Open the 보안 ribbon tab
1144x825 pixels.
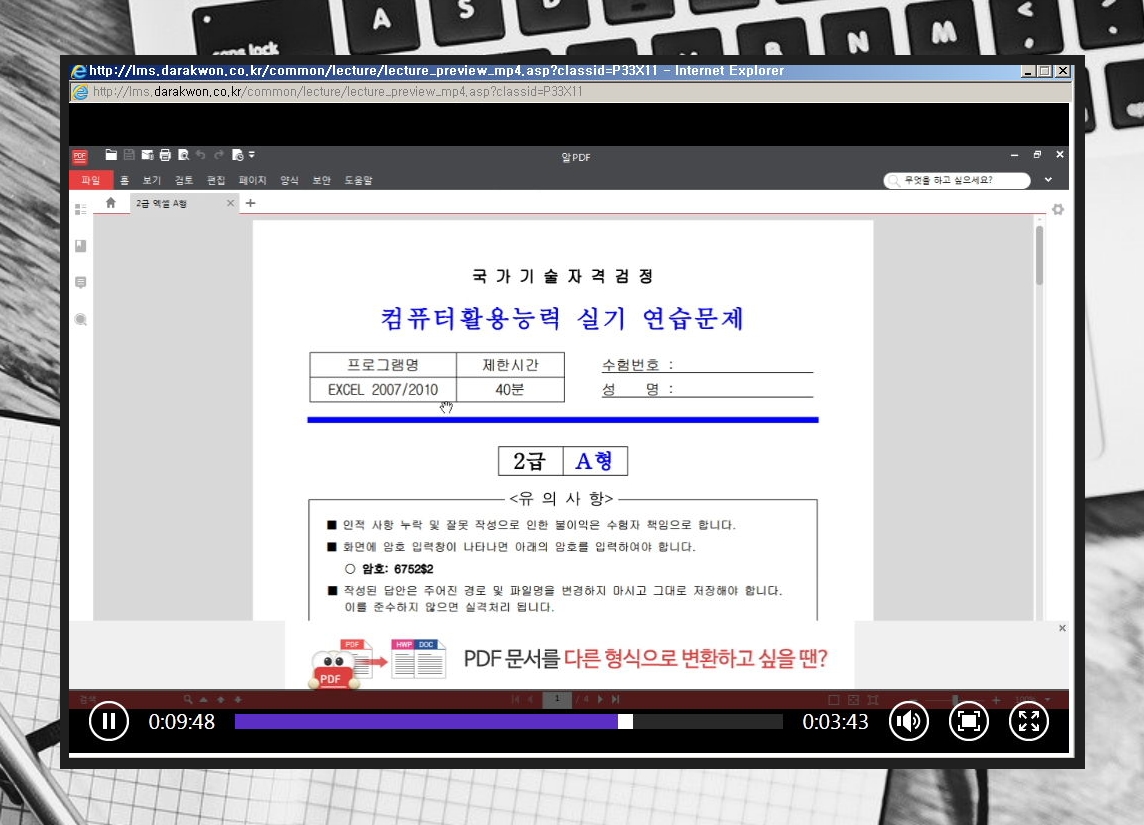(x=322, y=180)
